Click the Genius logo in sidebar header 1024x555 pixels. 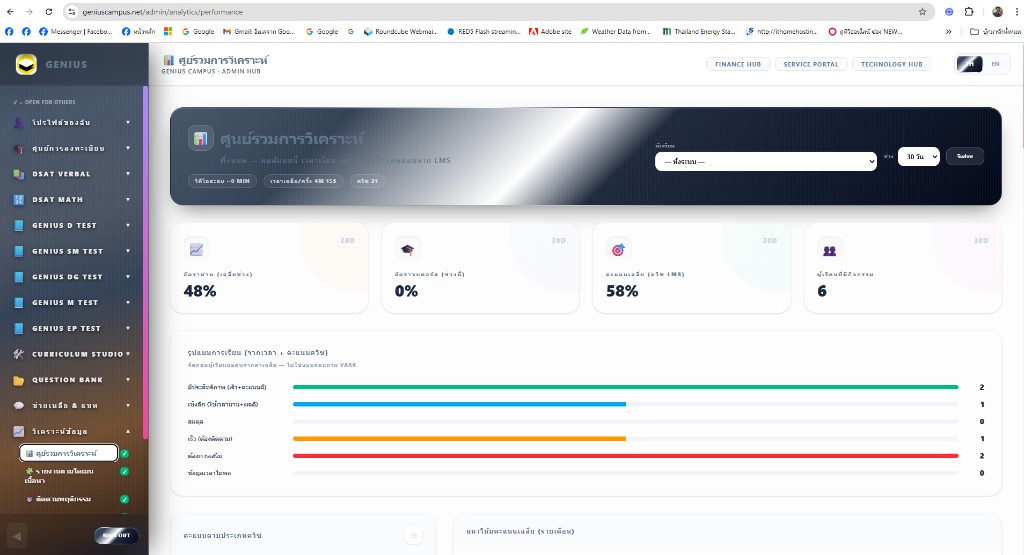coord(26,64)
